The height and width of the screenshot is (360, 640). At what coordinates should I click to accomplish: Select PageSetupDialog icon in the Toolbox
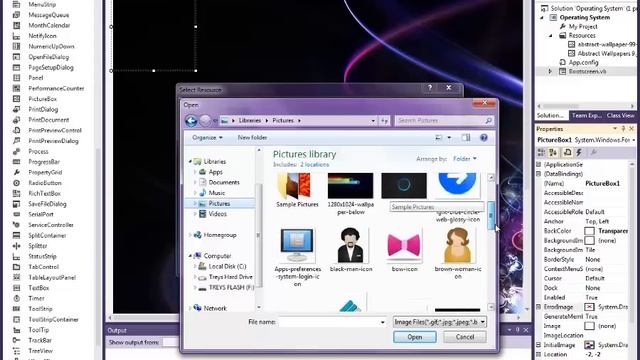(16, 67)
